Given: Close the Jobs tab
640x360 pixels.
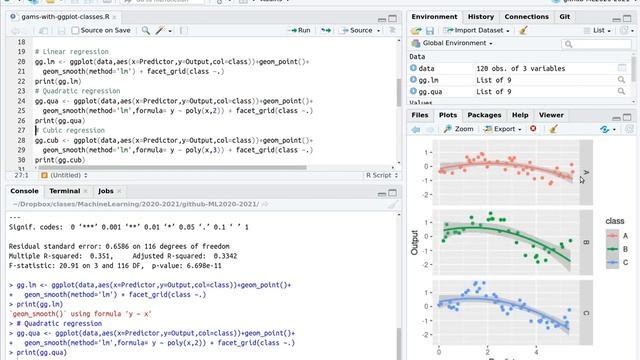Looking at the screenshot, I should (119, 191).
